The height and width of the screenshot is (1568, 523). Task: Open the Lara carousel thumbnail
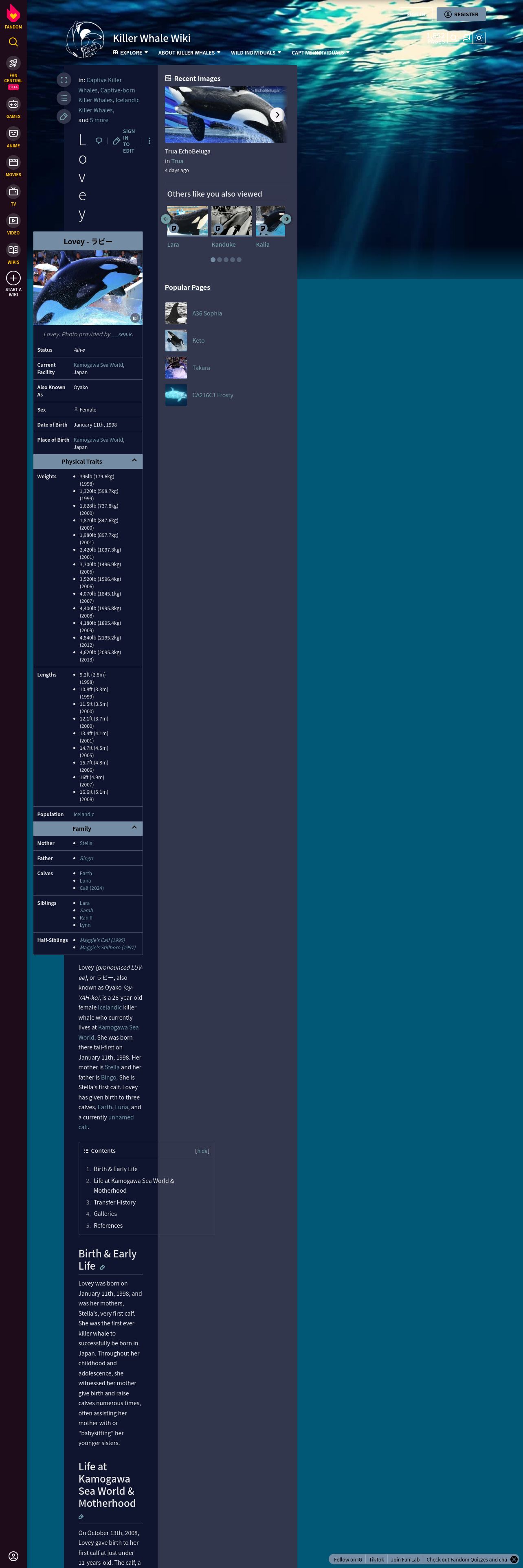click(187, 220)
